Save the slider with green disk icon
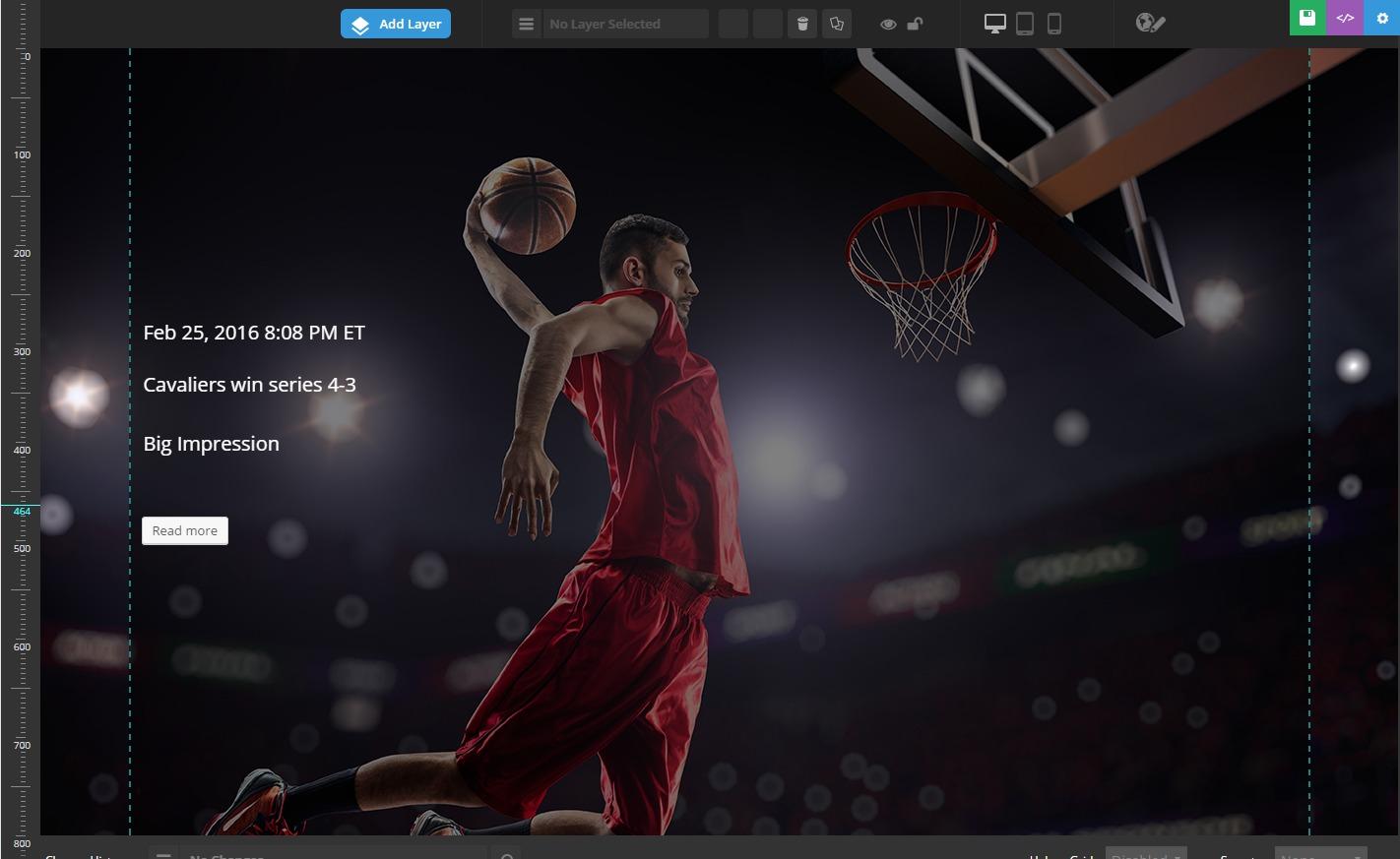This screenshot has height=859, width=1400. [x=1307, y=18]
